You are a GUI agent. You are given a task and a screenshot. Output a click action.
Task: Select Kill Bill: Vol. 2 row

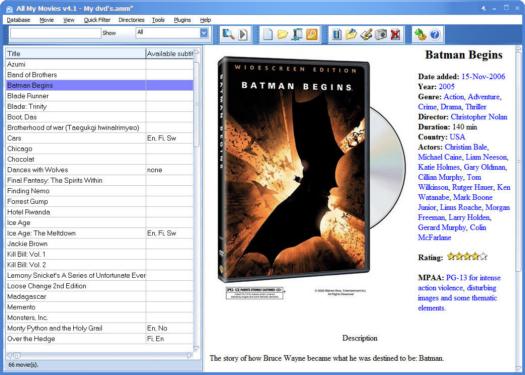99,265
